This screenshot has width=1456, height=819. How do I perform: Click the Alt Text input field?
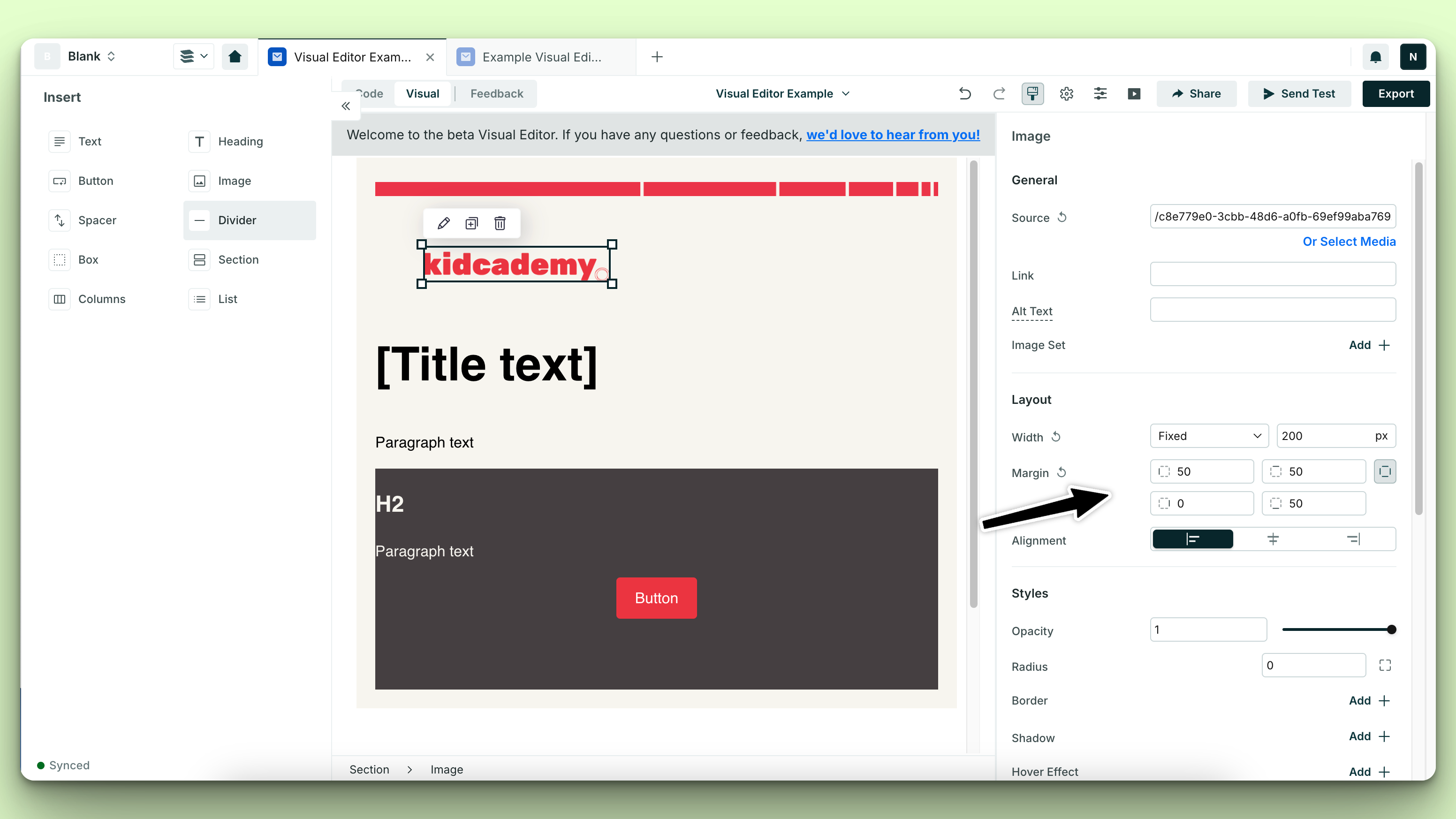[x=1272, y=311]
